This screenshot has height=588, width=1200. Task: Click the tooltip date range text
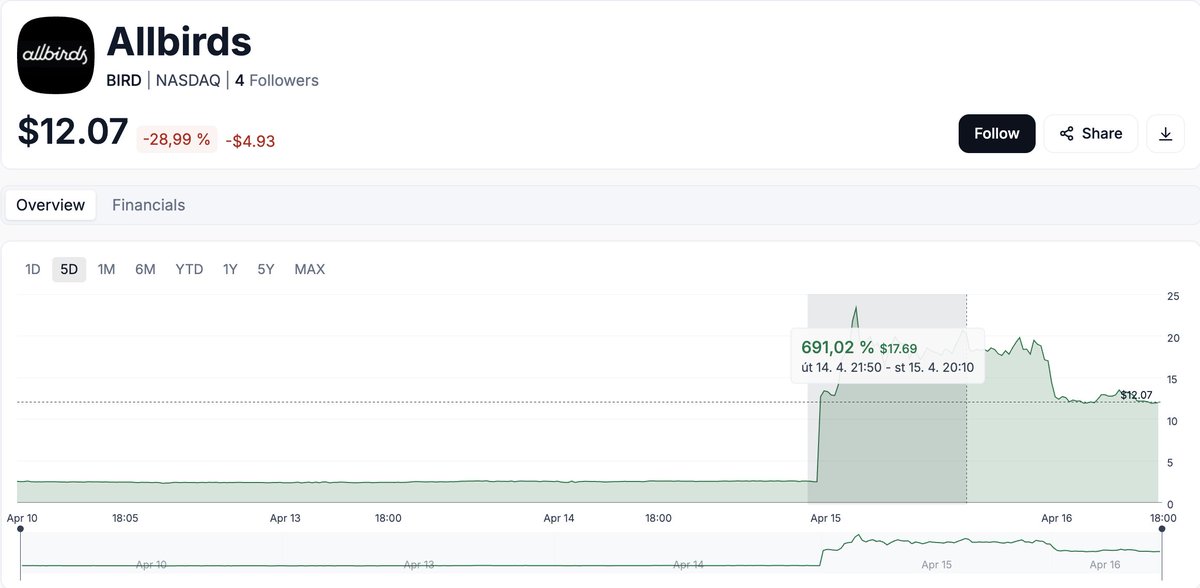pos(888,367)
